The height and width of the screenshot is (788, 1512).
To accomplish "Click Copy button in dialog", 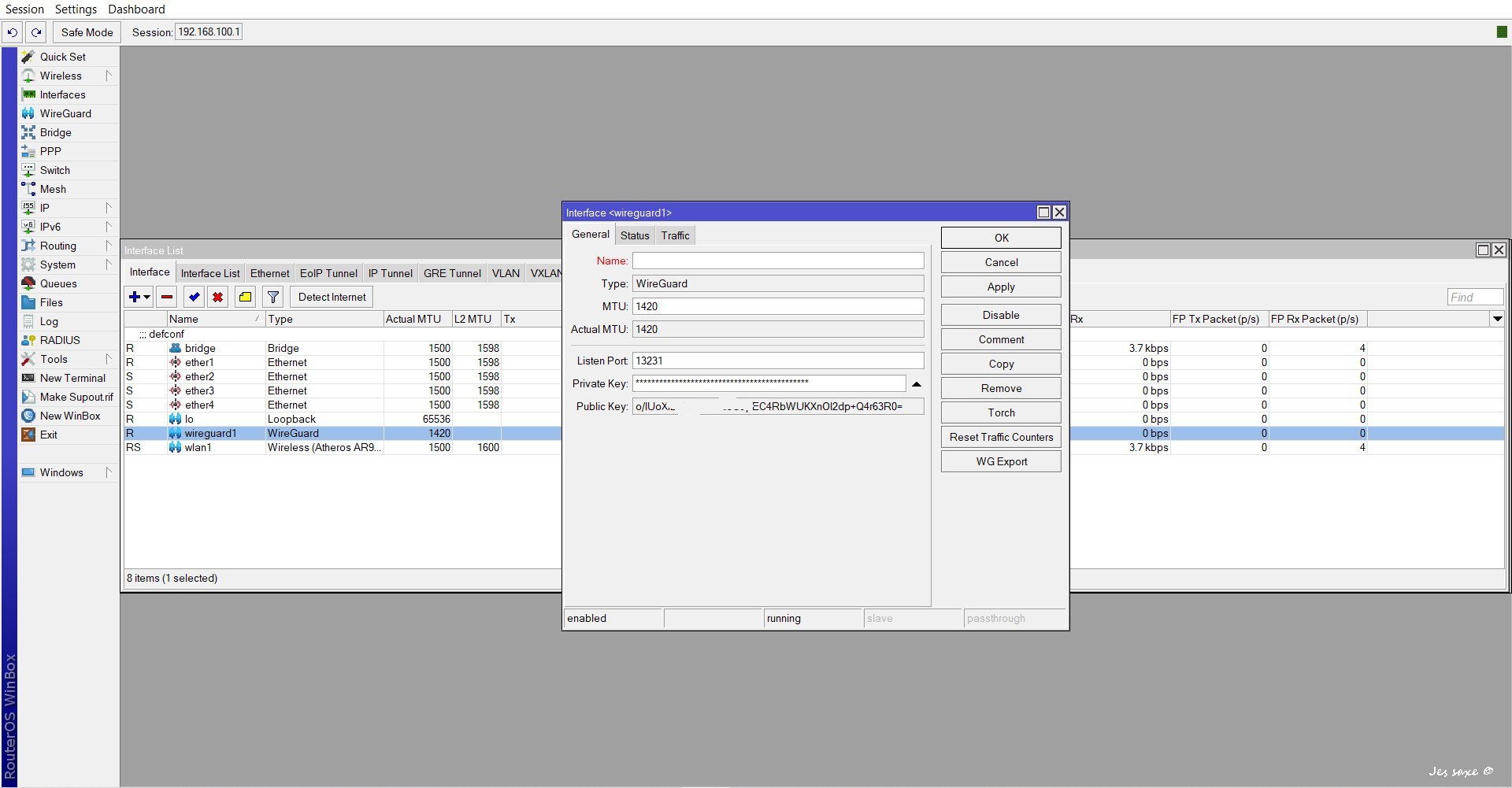I will (1001, 364).
